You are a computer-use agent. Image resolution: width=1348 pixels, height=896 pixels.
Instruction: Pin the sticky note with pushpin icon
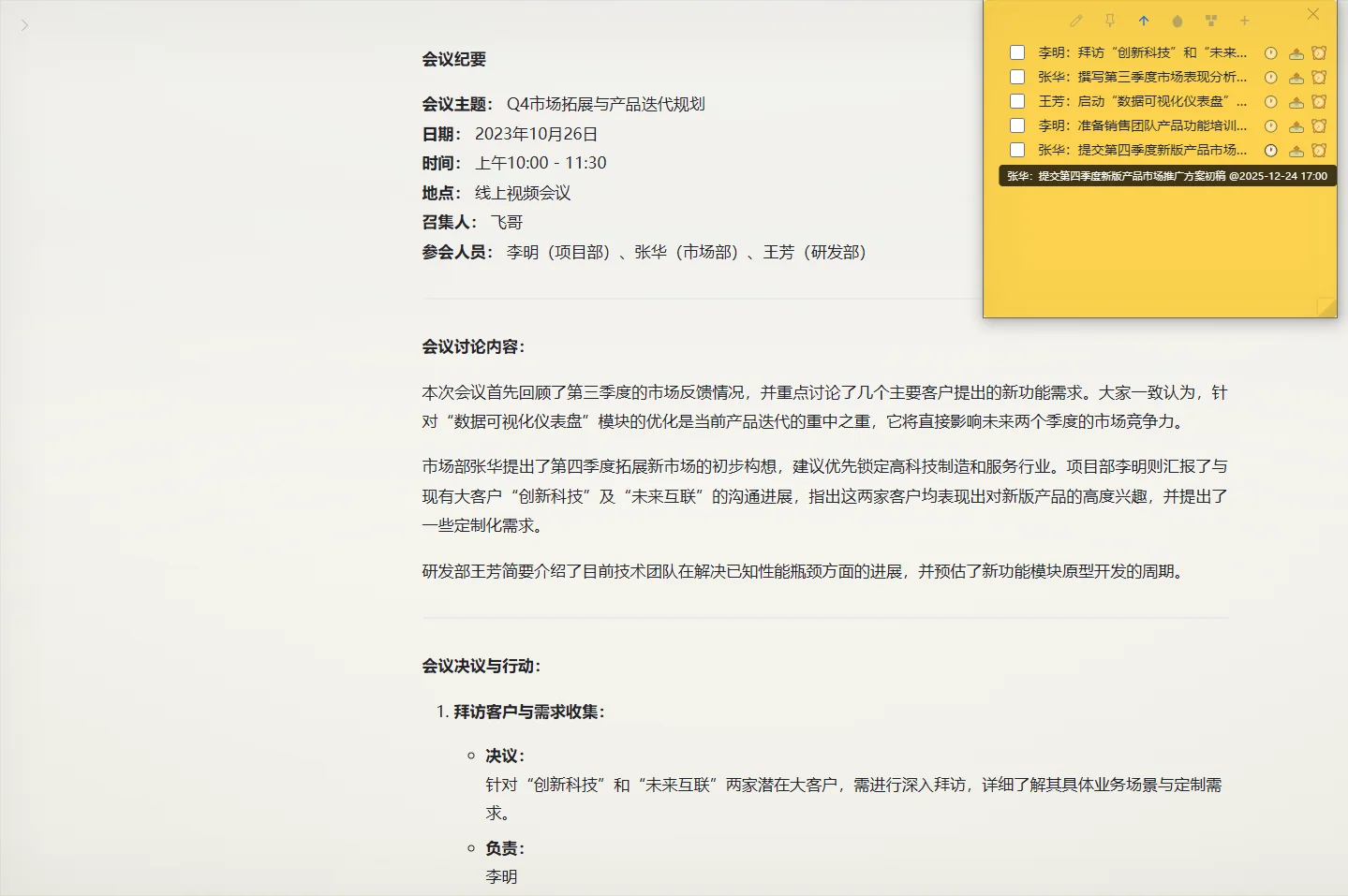(1110, 21)
